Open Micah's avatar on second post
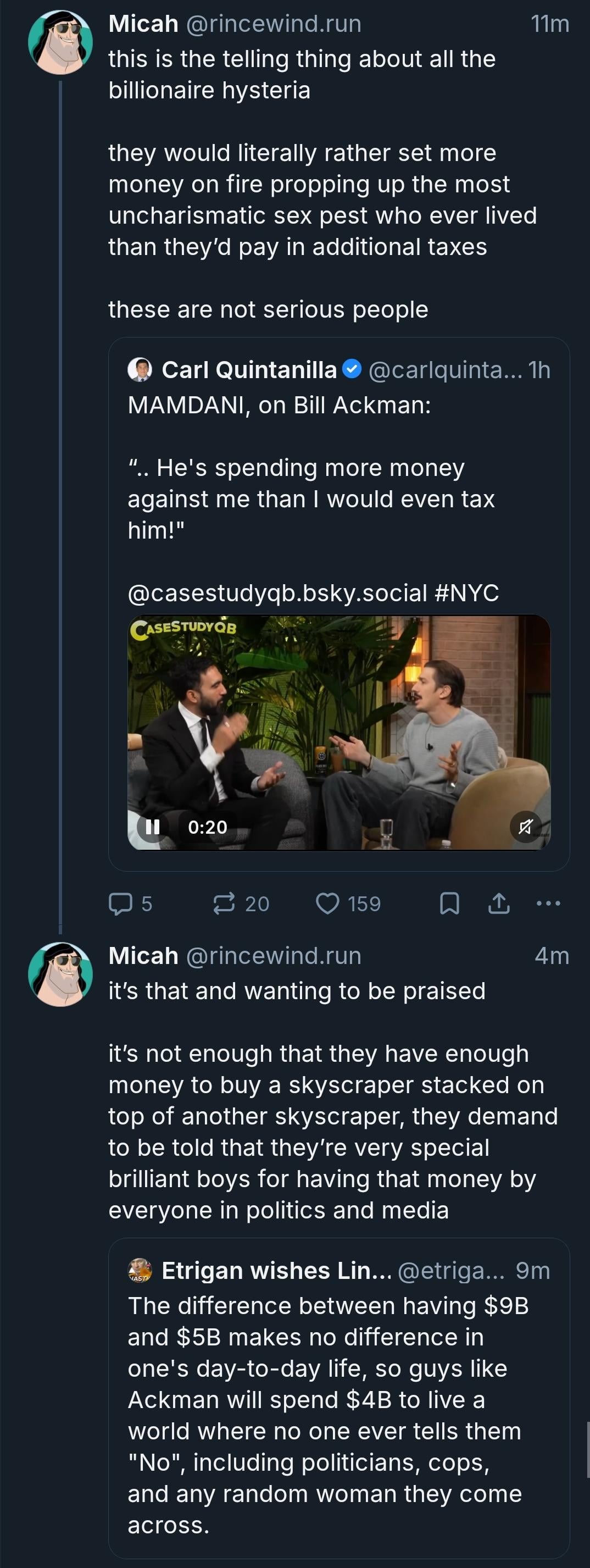Image resolution: width=590 pixels, height=1568 pixels. 60,974
